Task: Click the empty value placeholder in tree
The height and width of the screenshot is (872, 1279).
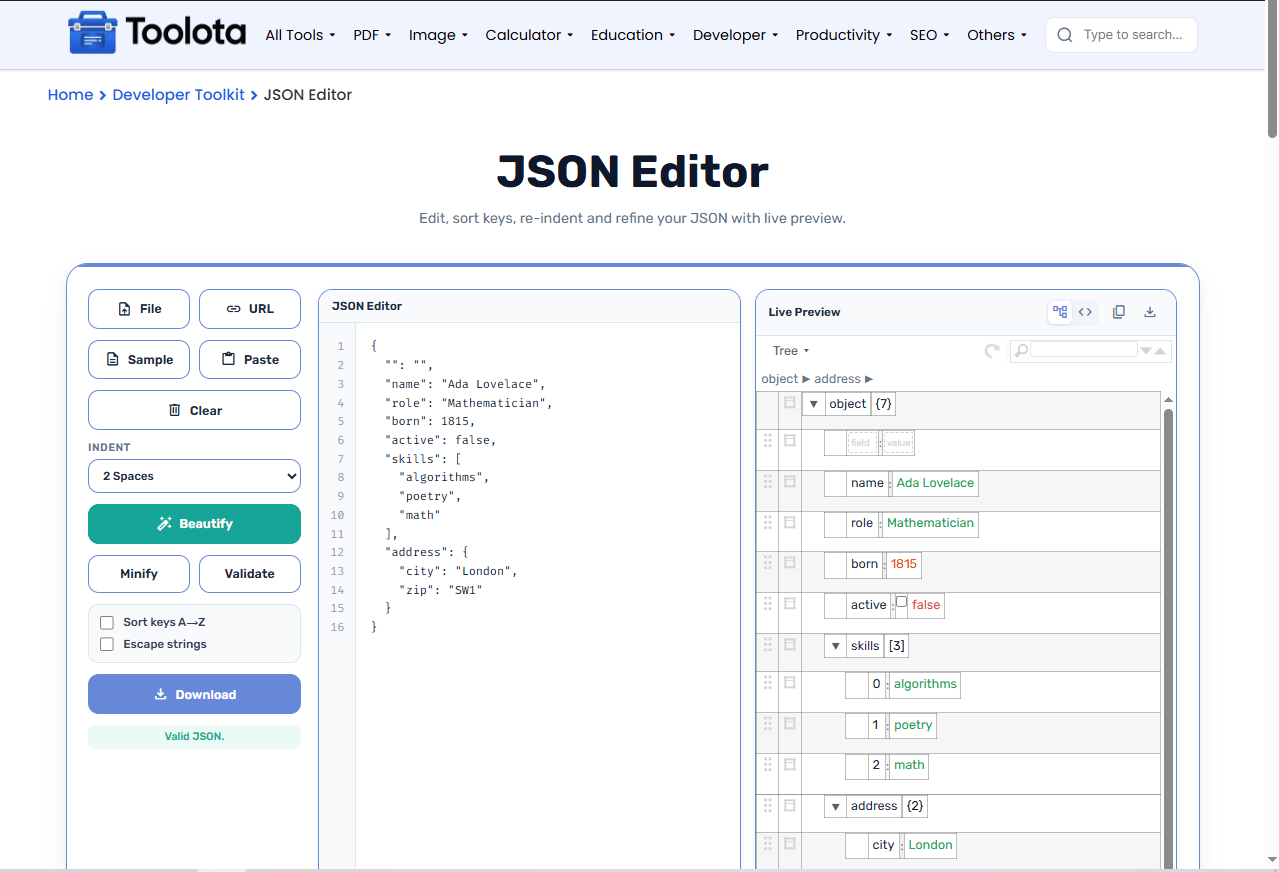Action: (899, 443)
